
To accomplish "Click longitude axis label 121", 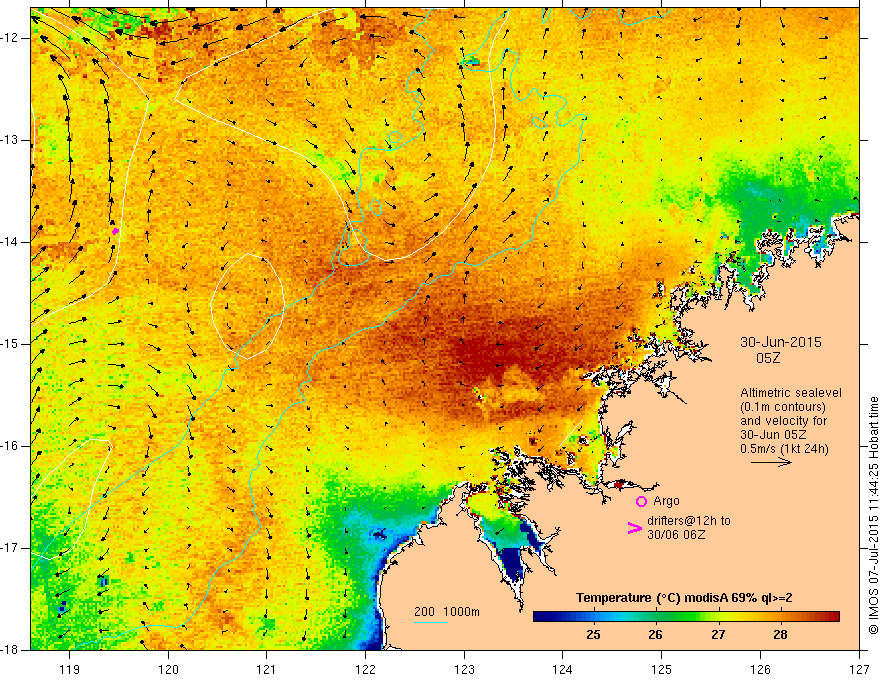I will click(x=267, y=669).
